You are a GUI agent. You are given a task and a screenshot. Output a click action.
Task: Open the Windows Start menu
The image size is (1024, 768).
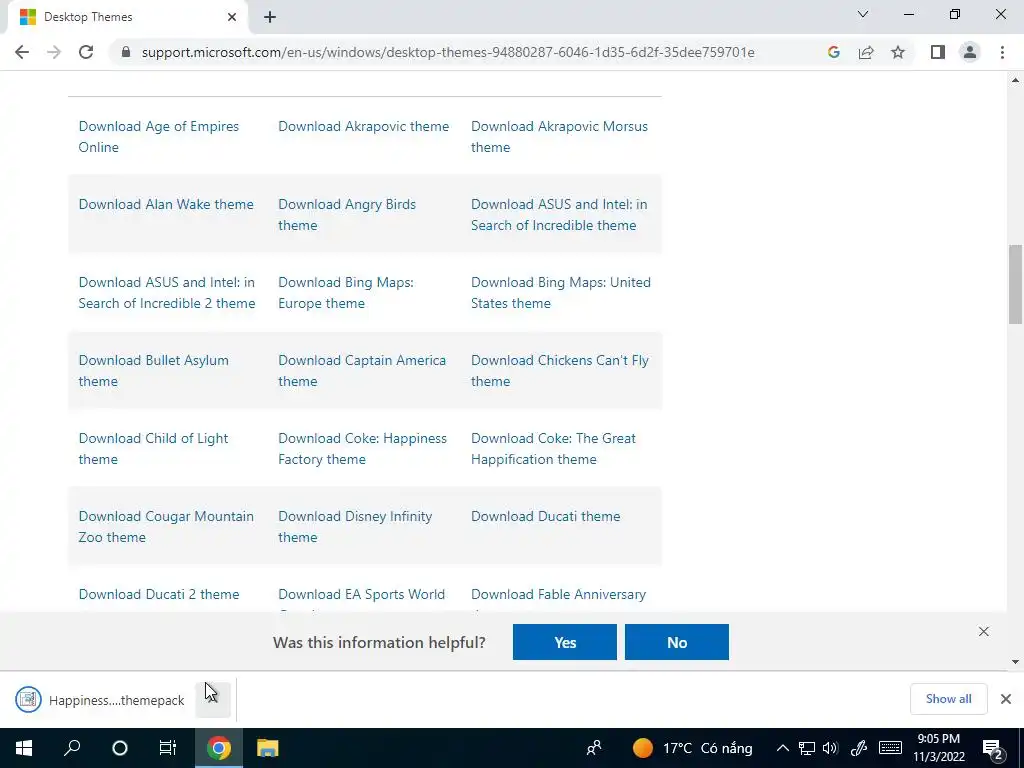(24, 748)
